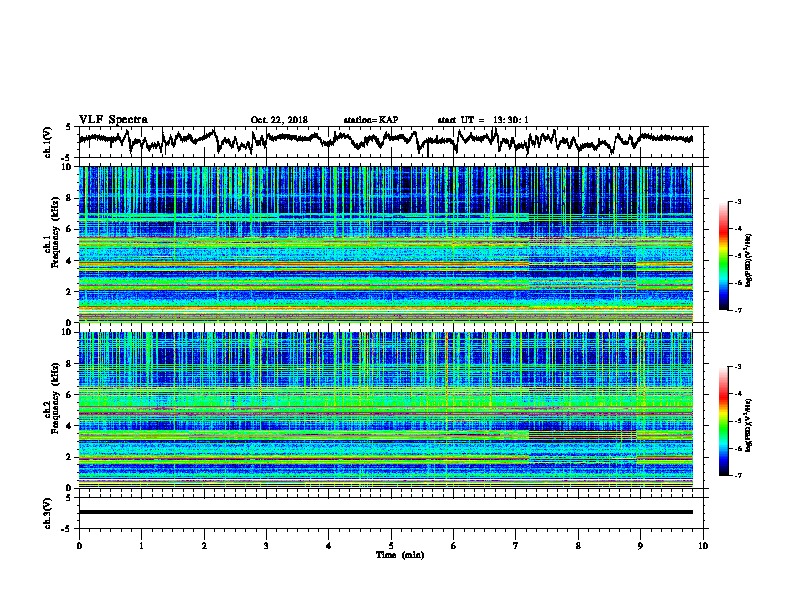The width and height of the screenshot is (792, 612).
Task: Click the "VLF Spectra" title text
Action: (x=113, y=120)
